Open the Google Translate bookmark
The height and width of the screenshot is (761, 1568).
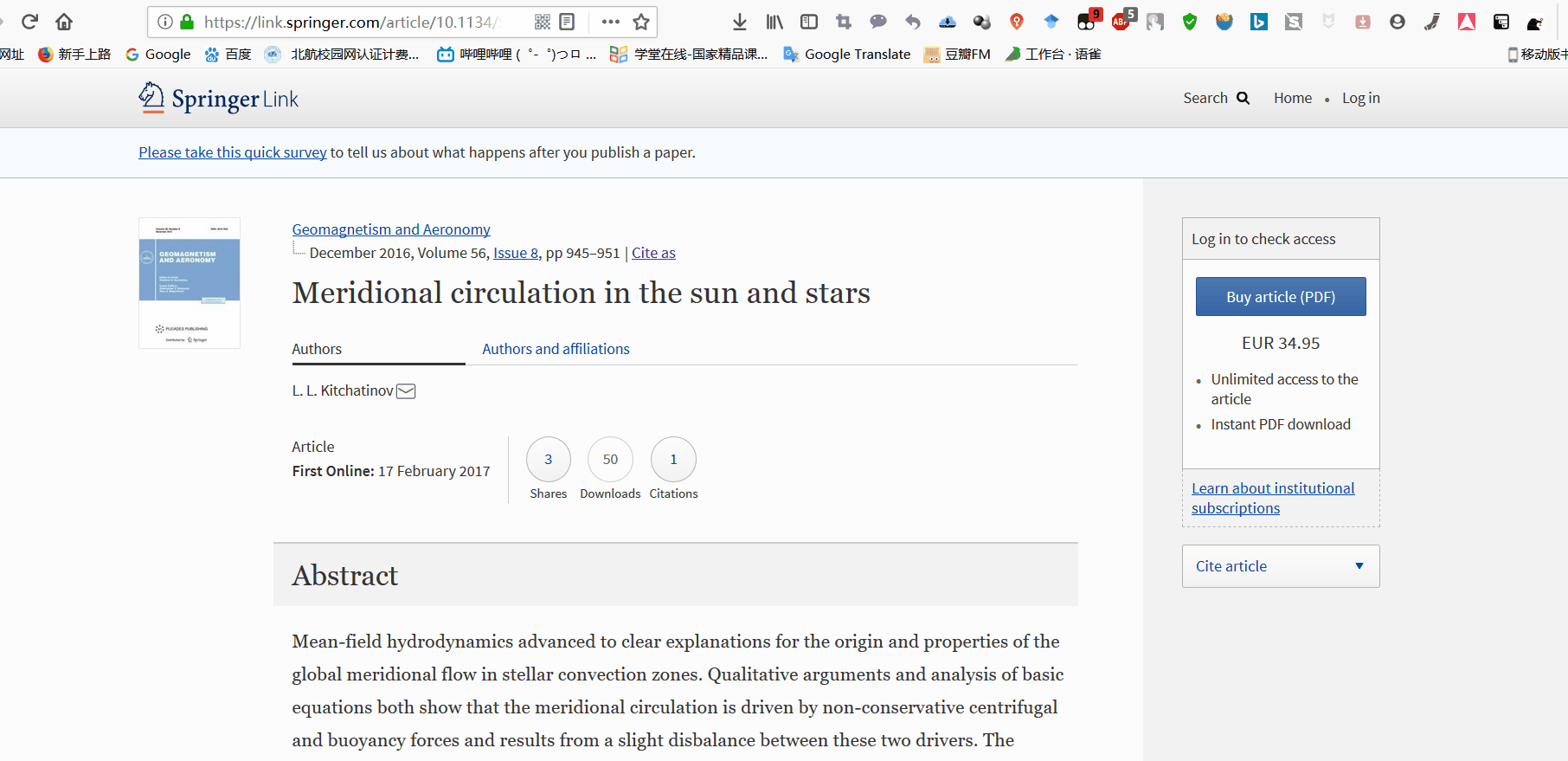click(847, 54)
